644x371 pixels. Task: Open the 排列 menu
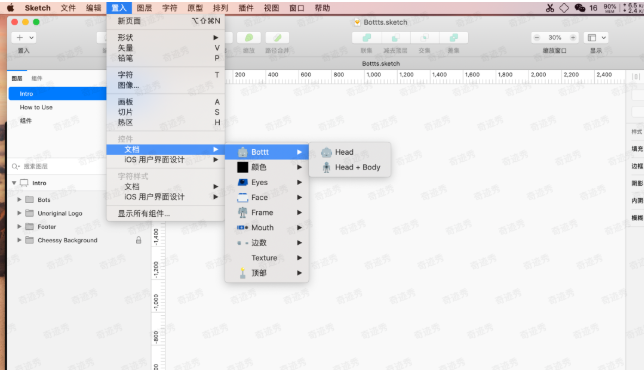pyautogui.click(x=221, y=8)
